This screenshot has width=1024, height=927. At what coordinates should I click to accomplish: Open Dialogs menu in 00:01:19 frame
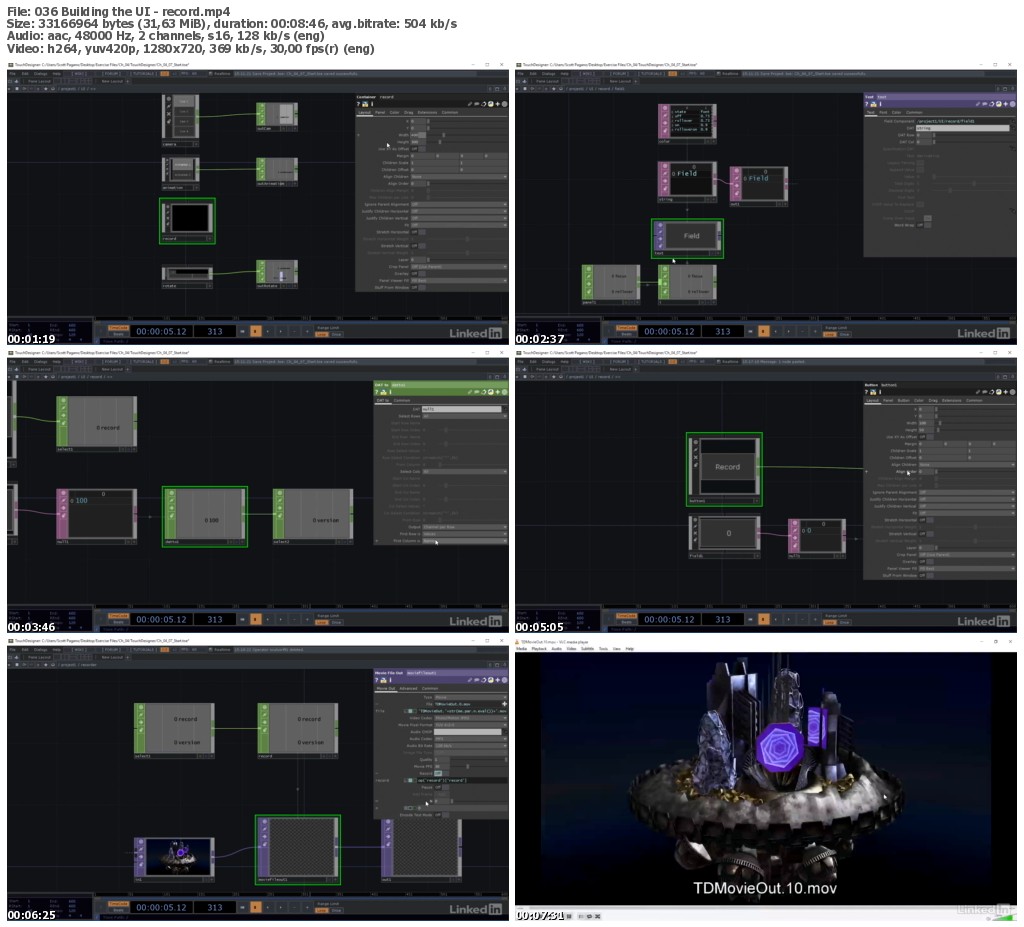pyautogui.click(x=40, y=74)
